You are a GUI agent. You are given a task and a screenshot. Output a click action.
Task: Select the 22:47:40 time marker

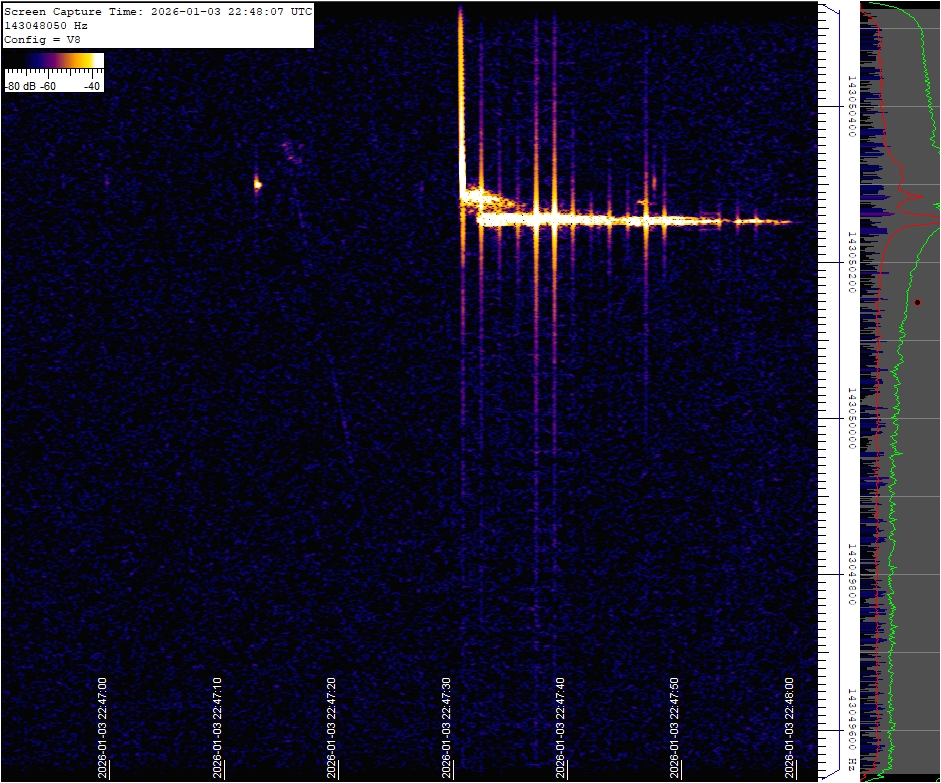(x=560, y=727)
